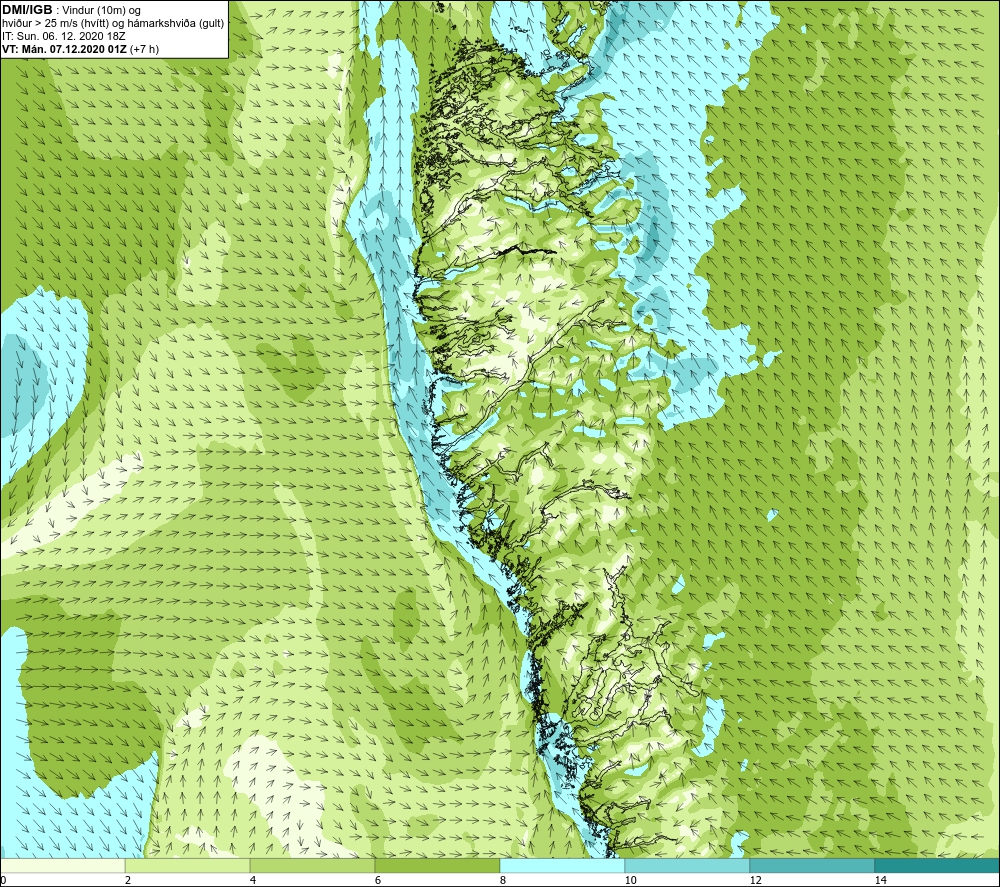
Task: Click the scale label '14'
Action: 880,880
